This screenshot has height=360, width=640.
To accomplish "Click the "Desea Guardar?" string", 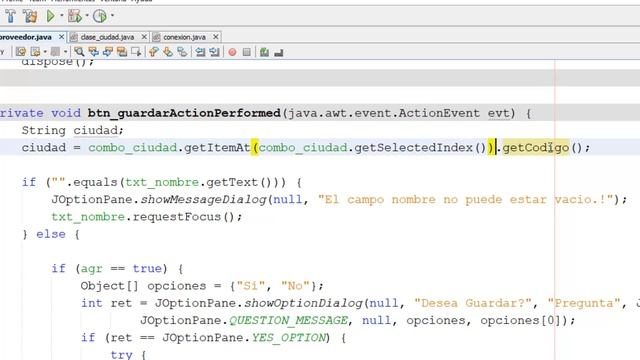I will click(x=473, y=303).
